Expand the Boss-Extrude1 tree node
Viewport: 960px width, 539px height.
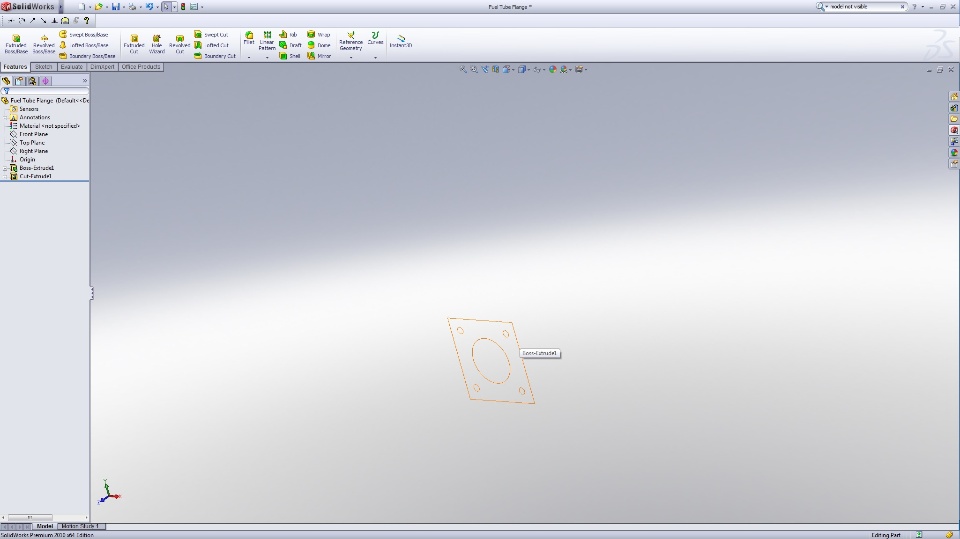click(x=6, y=168)
